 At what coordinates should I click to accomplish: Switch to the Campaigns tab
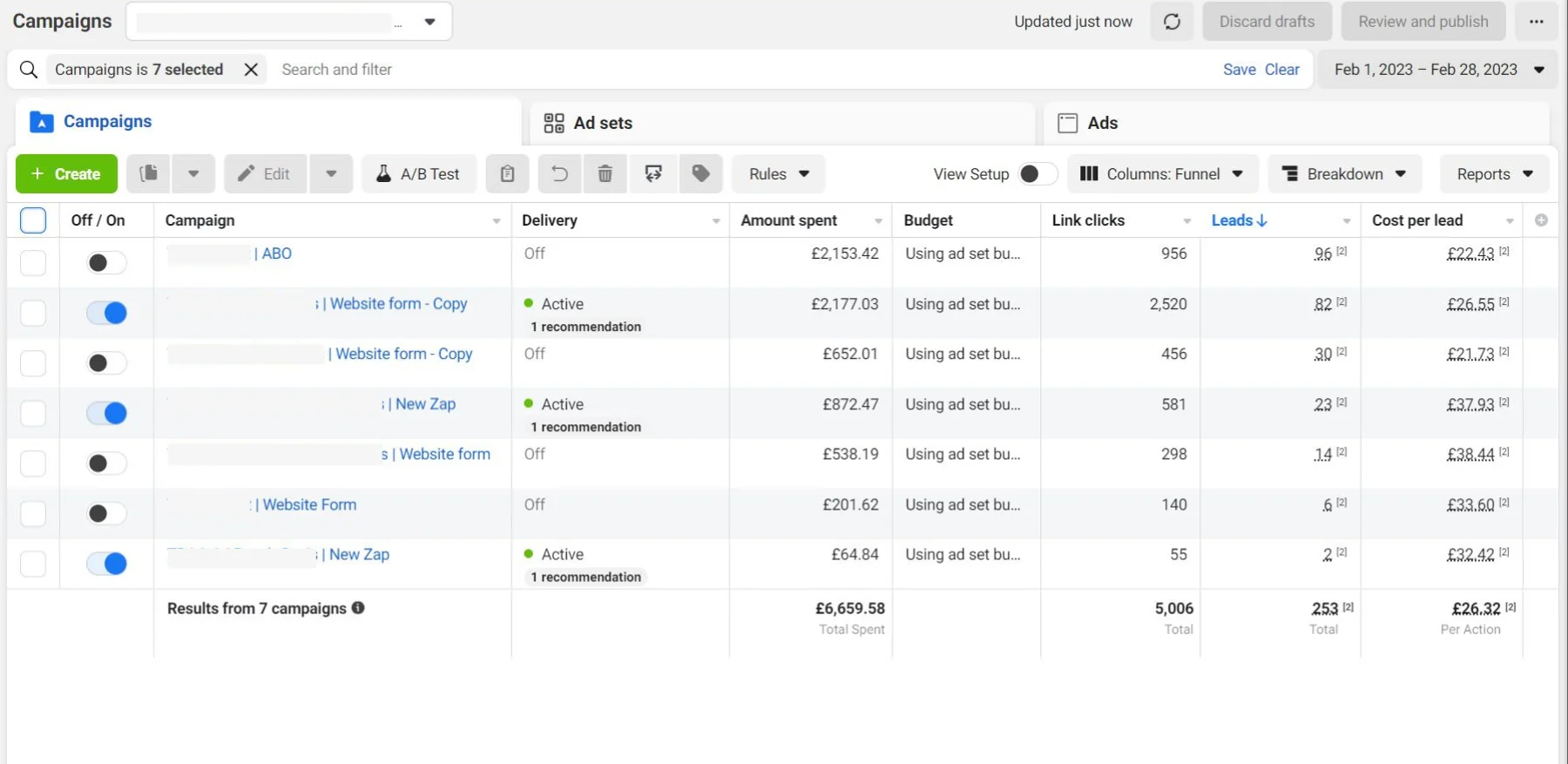pos(268,122)
